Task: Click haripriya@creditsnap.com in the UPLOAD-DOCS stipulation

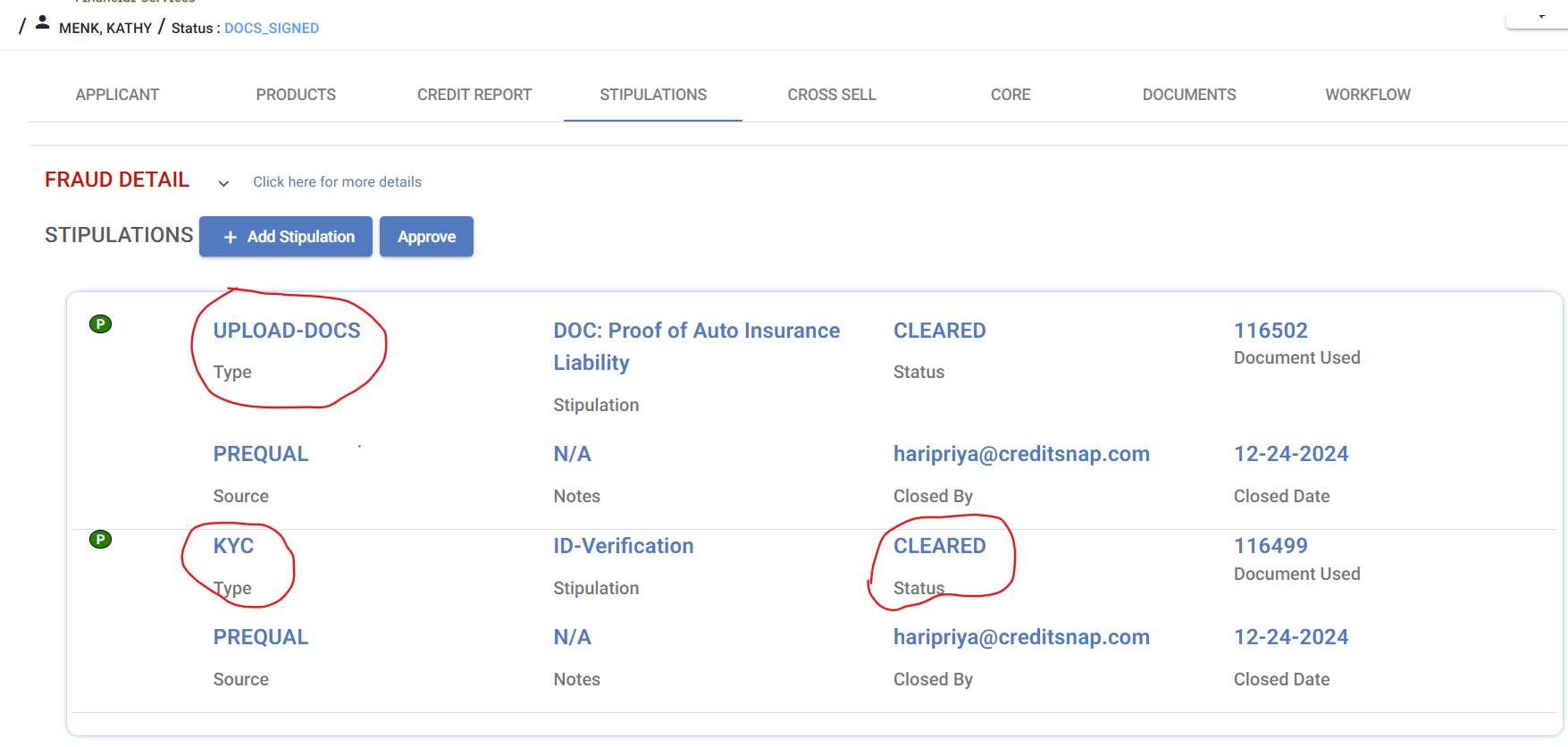Action: (x=1021, y=454)
